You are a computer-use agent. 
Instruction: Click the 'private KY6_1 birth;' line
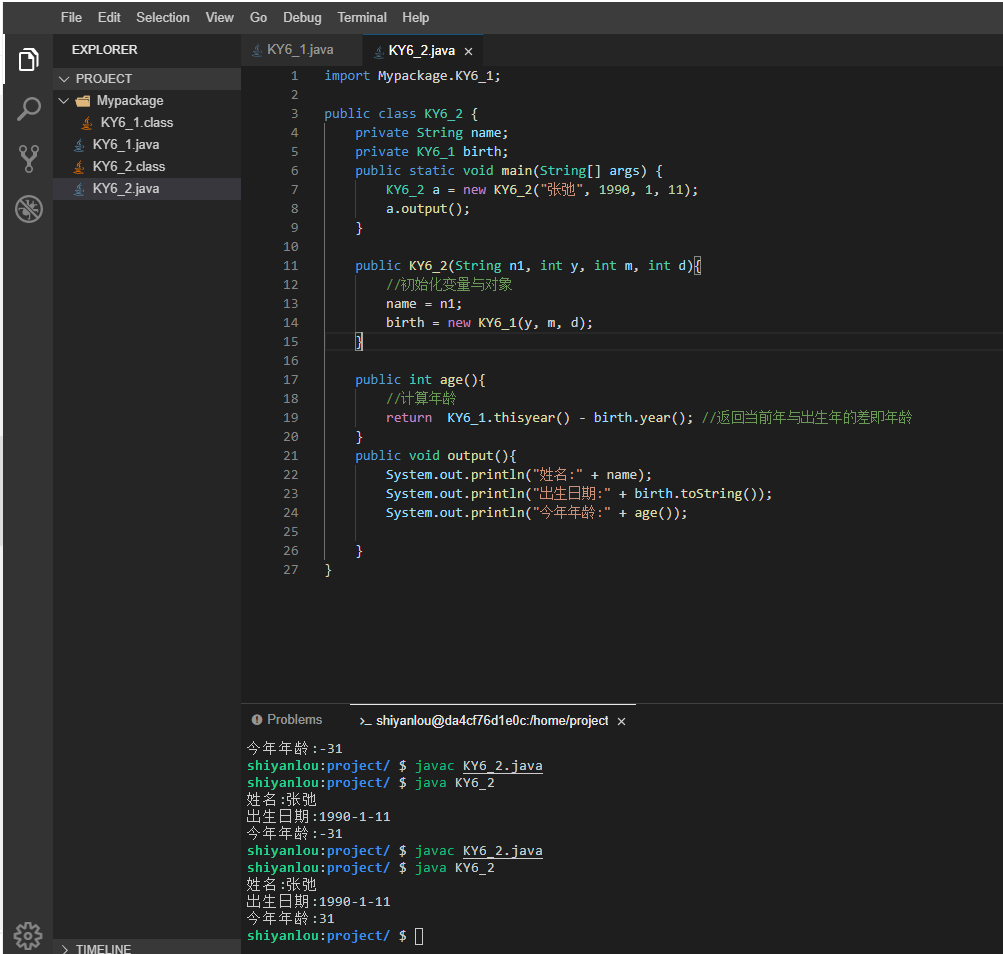pos(432,152)
